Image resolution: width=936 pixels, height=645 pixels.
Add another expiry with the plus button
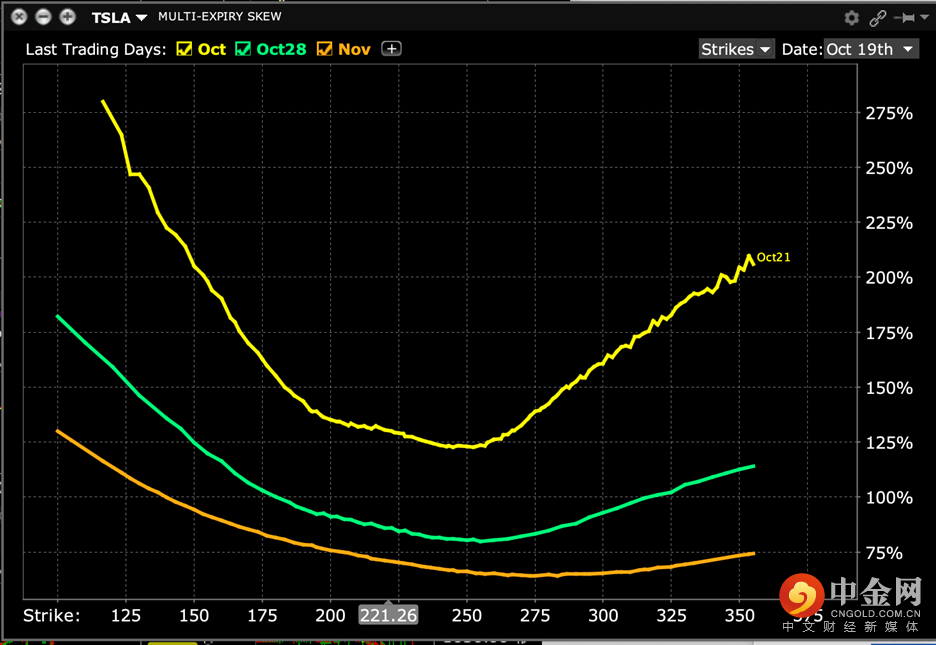tap(392, 49)
